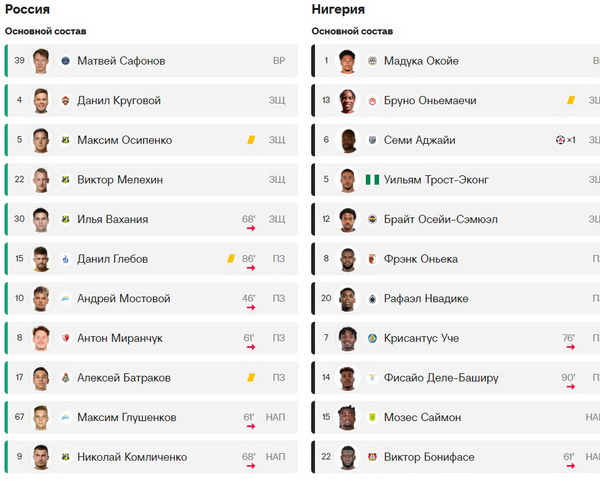The height and width of the screenshot is (481, 600).
Task: Click the Россия team heading
Action: pyautogui.click(x=27, y=9)
